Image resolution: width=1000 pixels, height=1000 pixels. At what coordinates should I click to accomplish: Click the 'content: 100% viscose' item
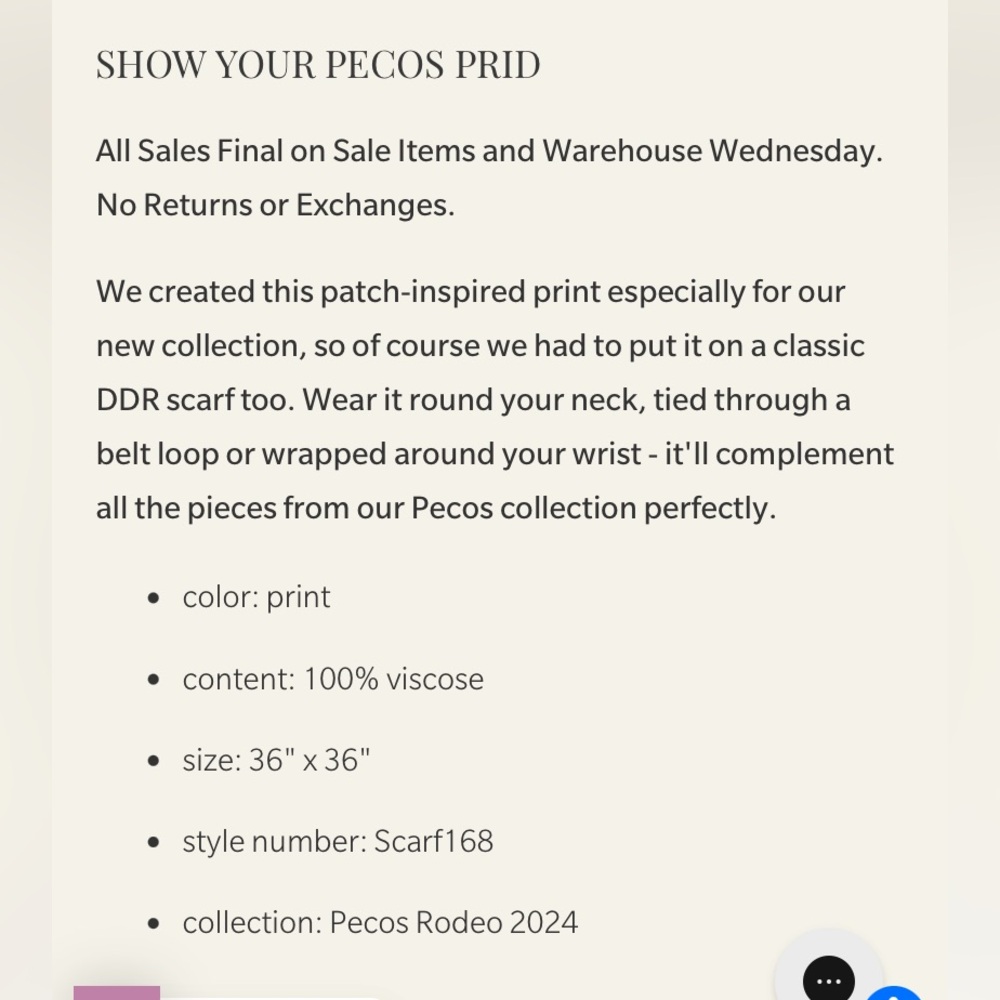tap(332, 679)
